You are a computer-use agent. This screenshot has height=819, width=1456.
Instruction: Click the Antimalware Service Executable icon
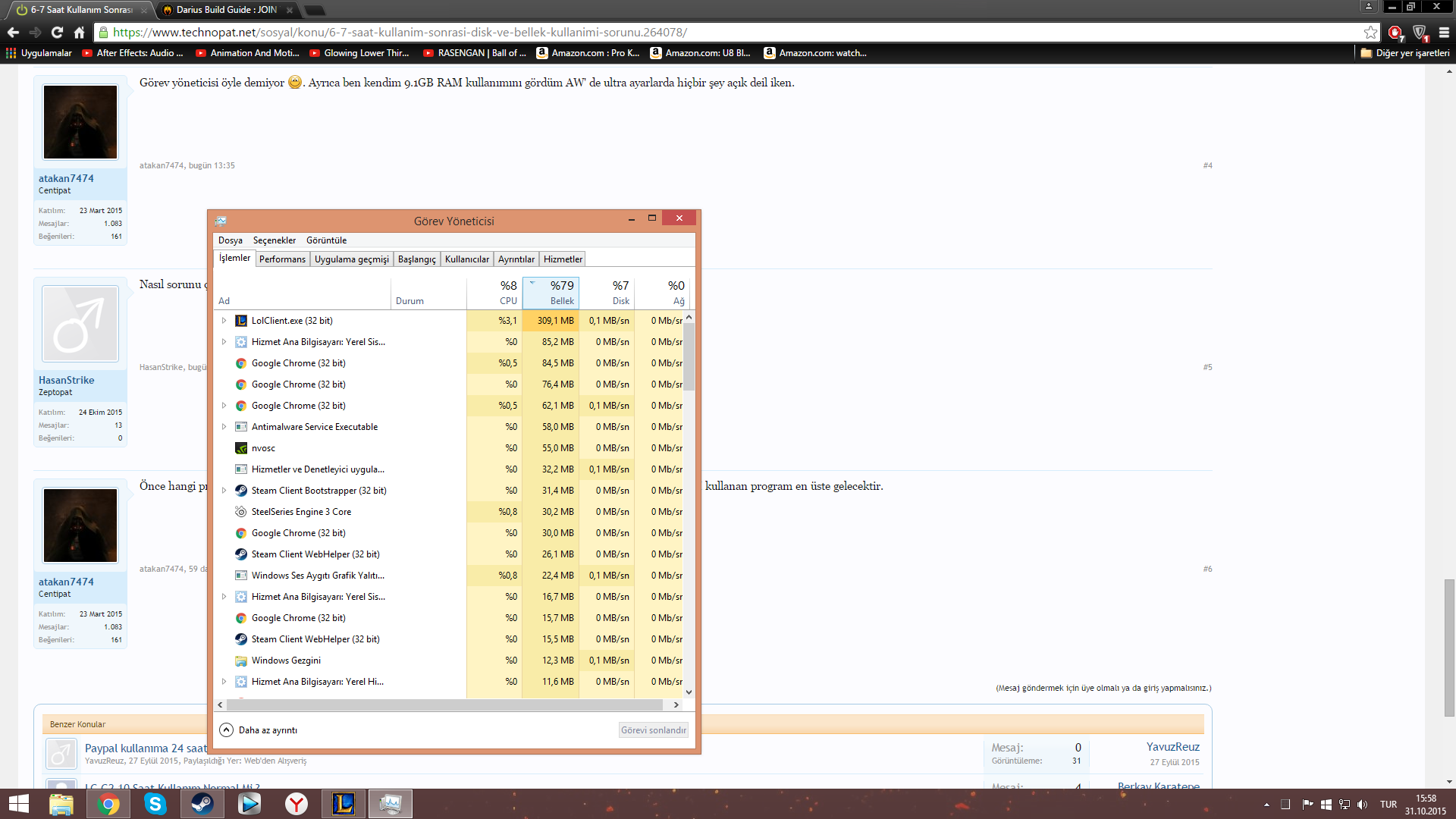click(241, 427)
